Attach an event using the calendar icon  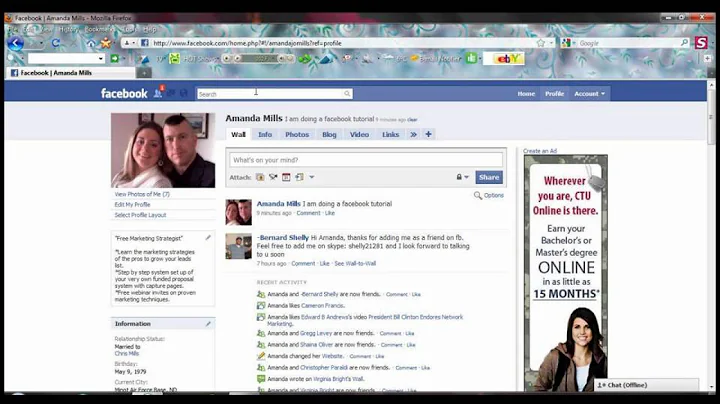tap(286, 177)
